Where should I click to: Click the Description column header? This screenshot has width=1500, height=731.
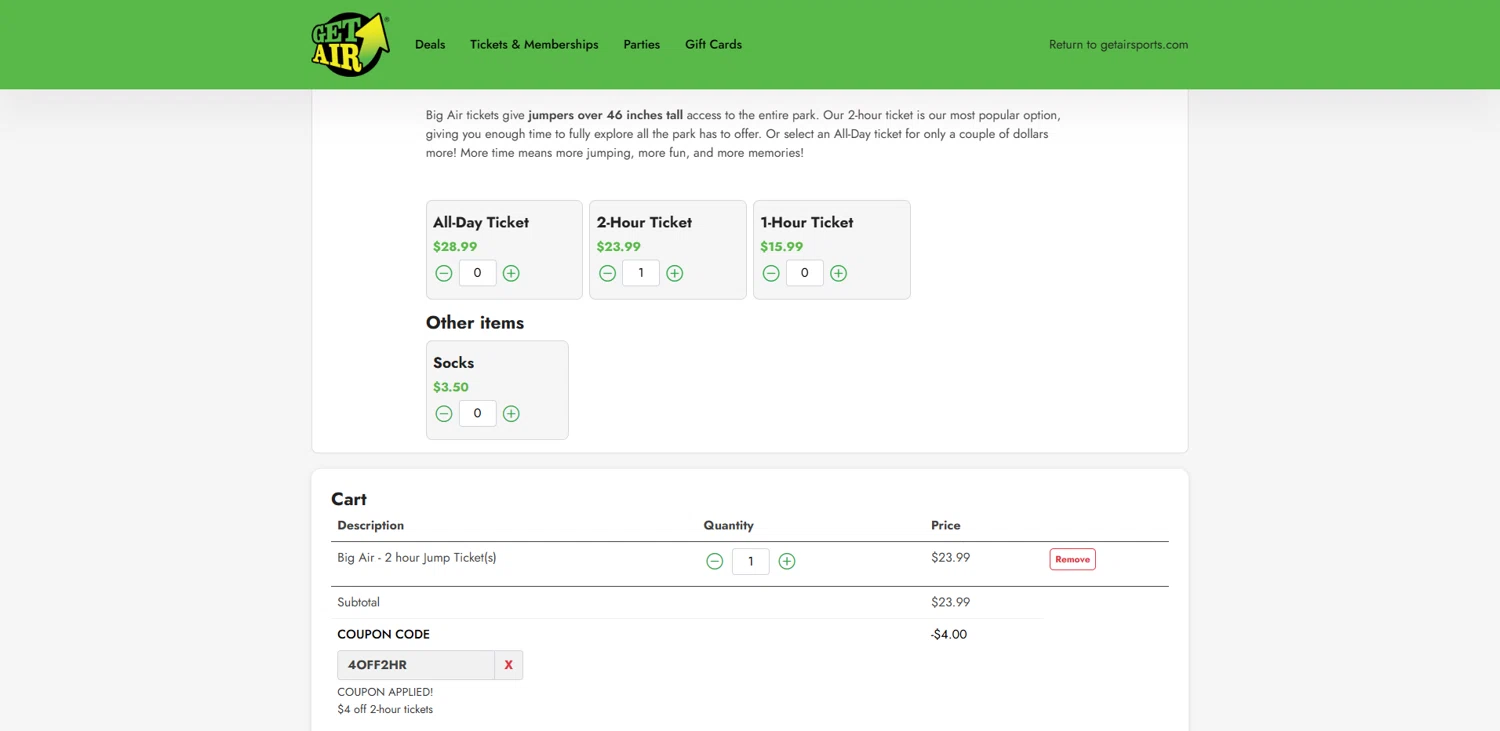click(x=371, y=525)
